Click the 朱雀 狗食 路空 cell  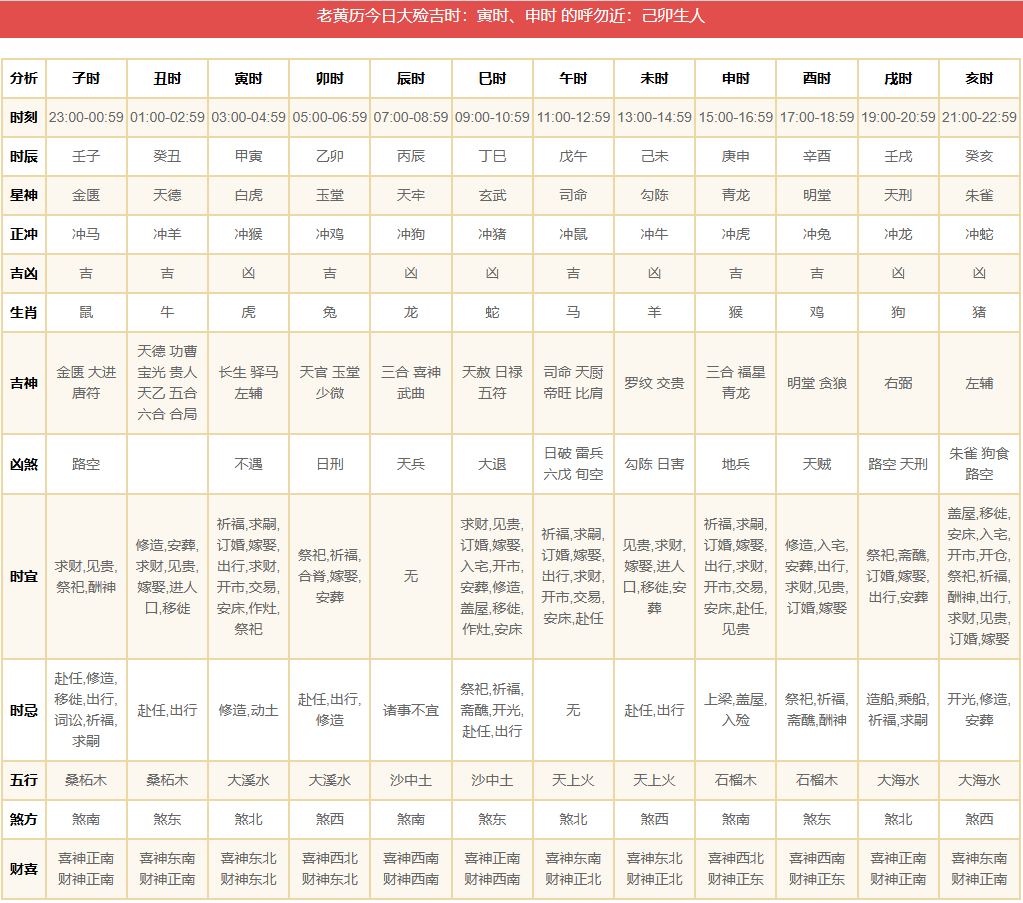click(x=979, y=464)
